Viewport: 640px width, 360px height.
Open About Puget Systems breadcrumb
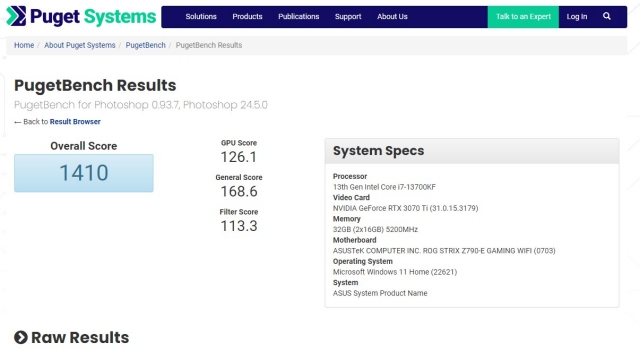pyautogui.click(x=80, y=45)
